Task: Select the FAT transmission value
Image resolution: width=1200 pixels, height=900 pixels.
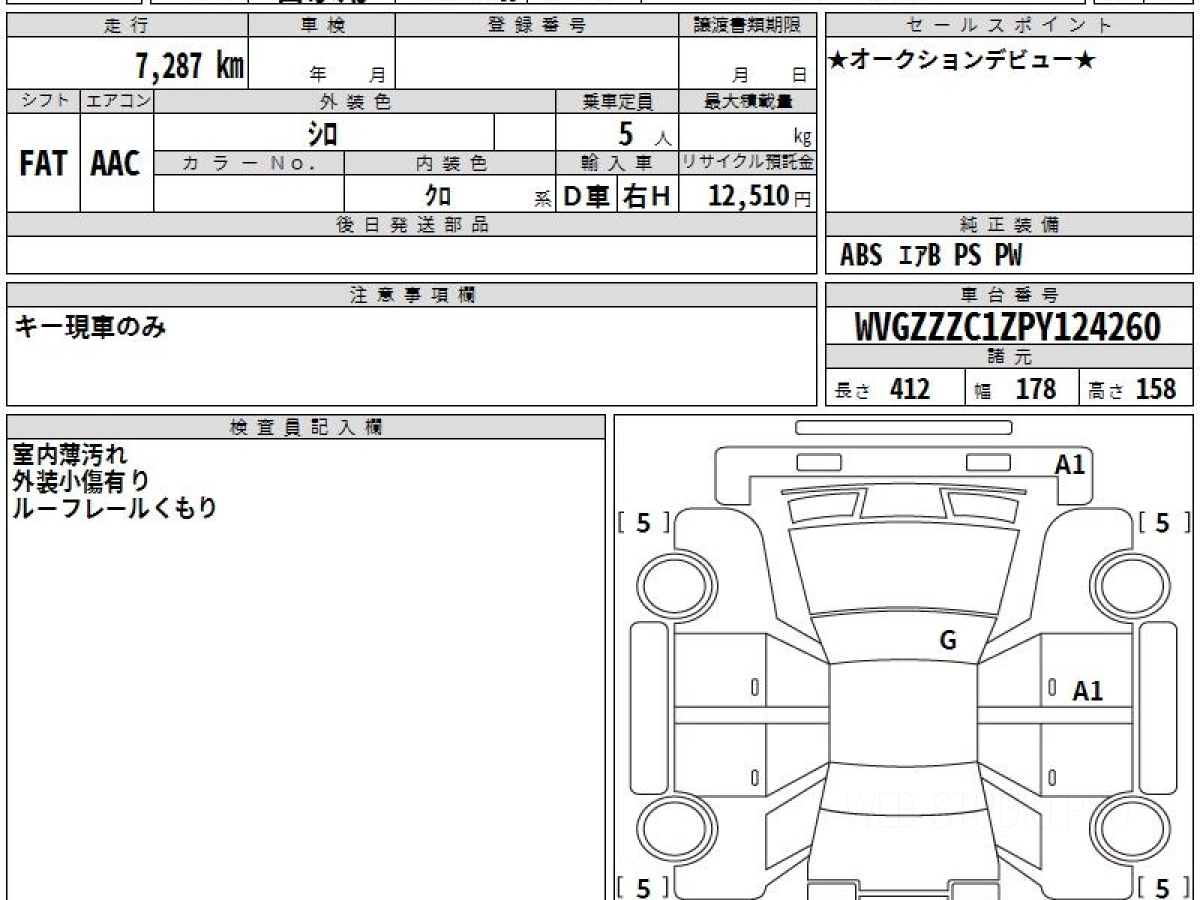Action: [x=43, y=164]
